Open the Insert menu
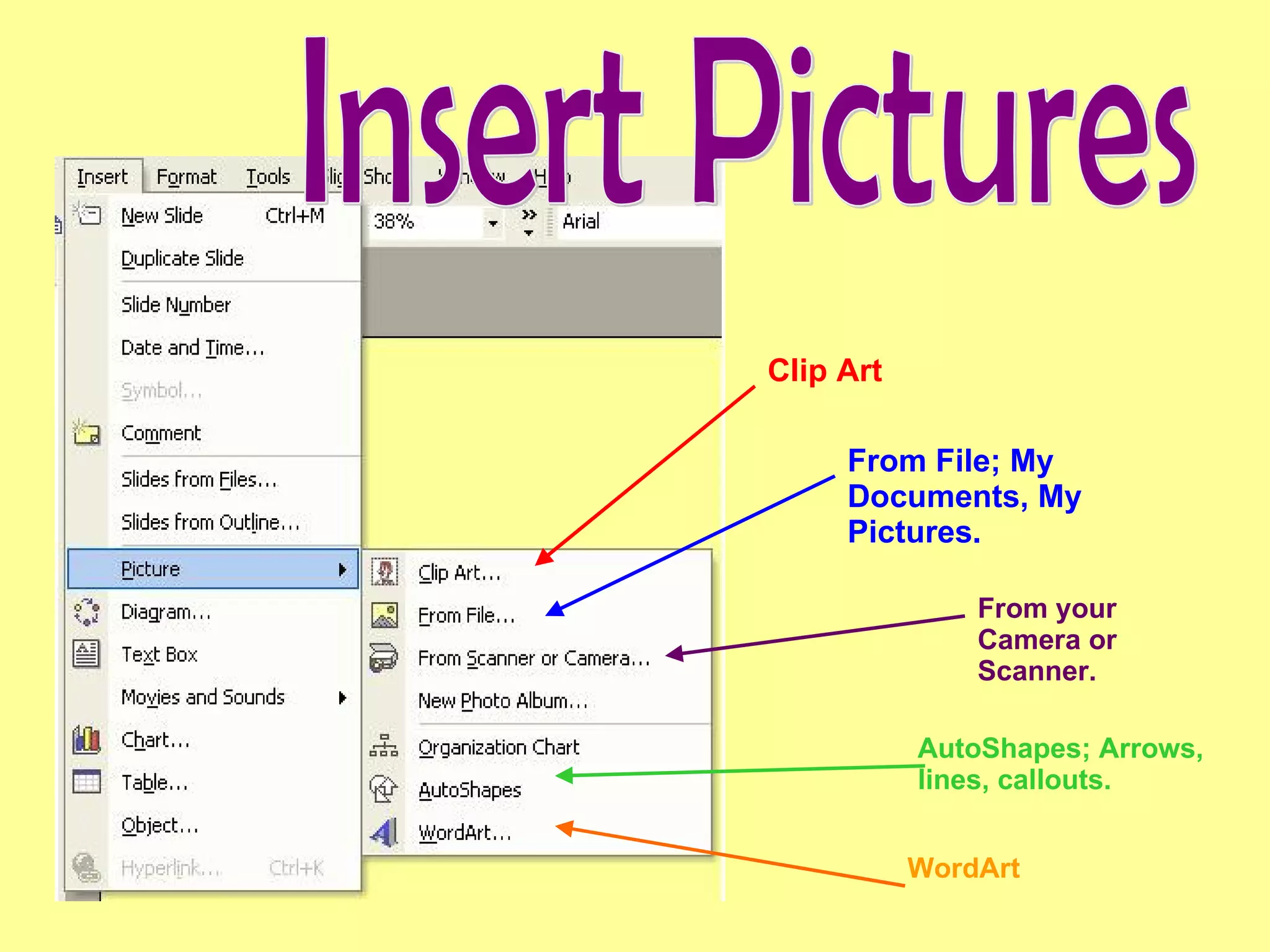Viewport: 1270px width, 952px height. (102, 177)
